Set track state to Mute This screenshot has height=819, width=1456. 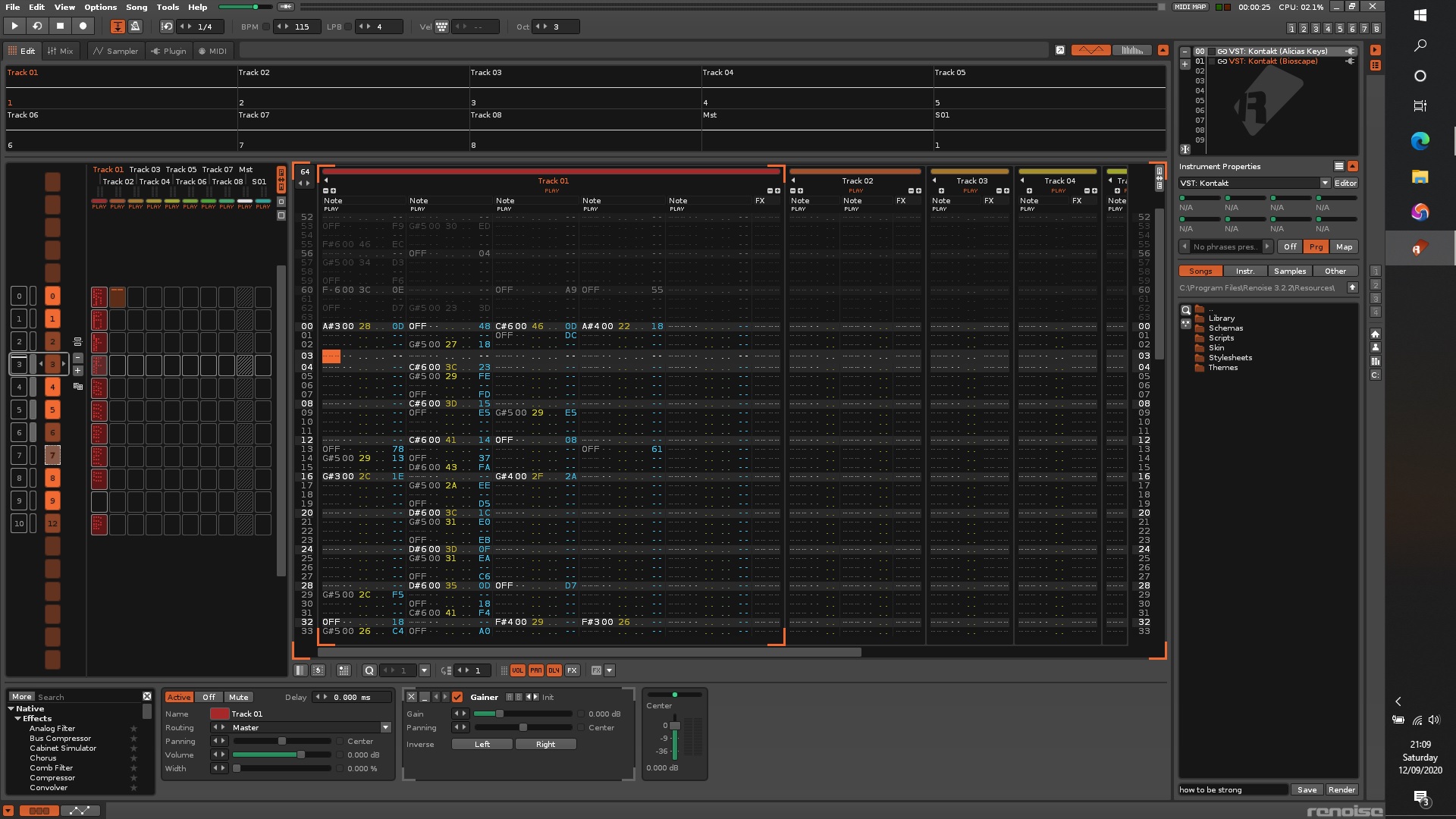point(238,697)
